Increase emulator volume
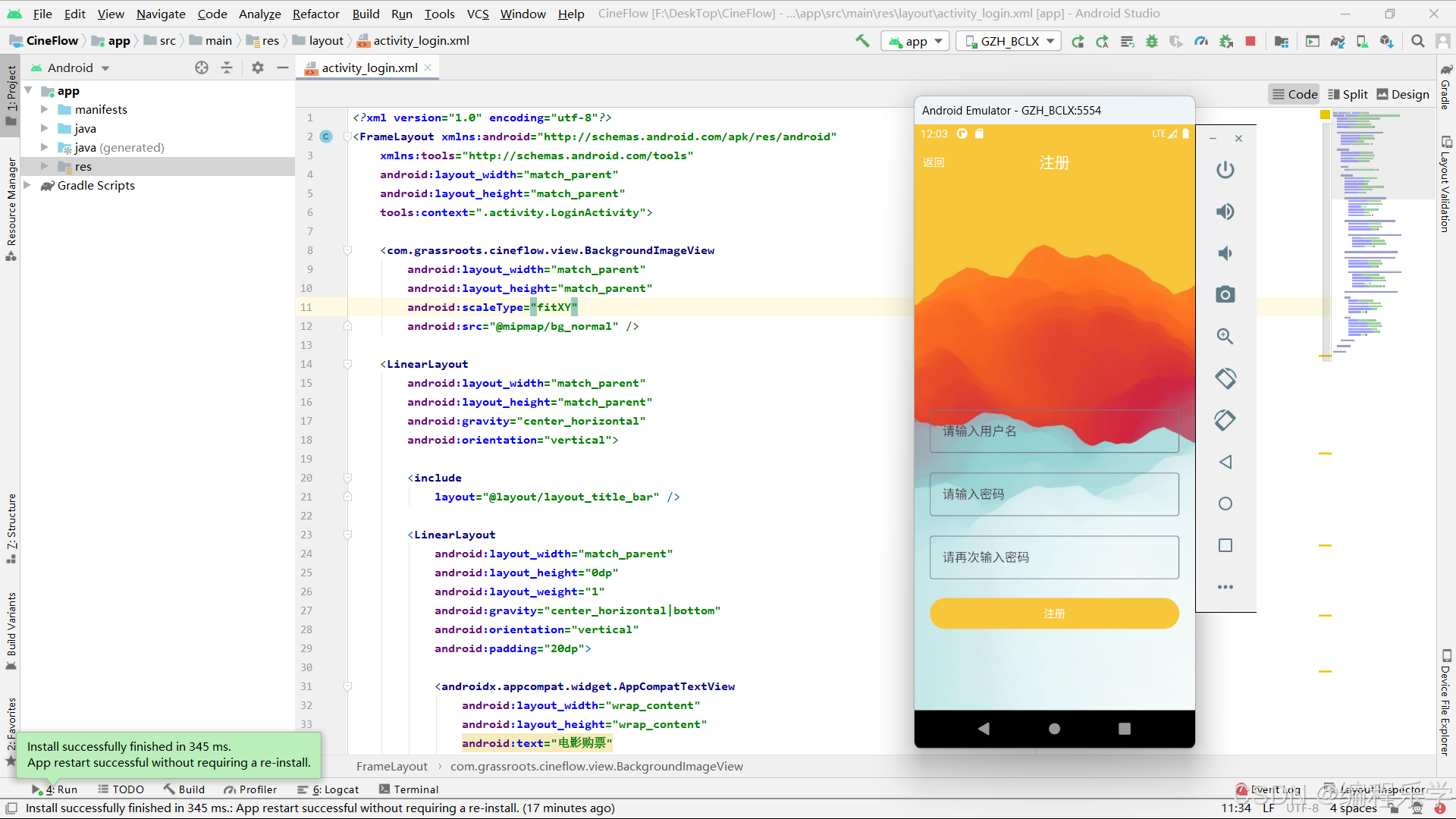This screenshot has width=1456, height=819. [1225, 212]
